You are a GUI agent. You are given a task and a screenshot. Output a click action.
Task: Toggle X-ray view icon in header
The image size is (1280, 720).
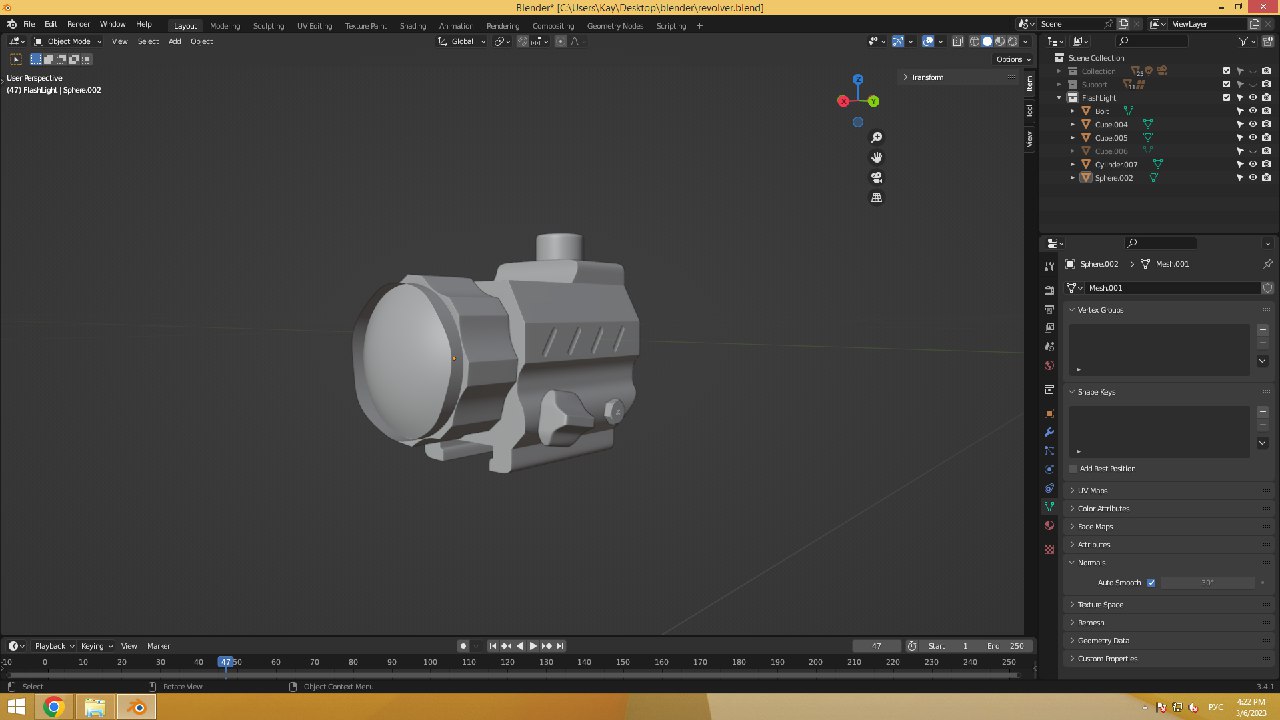coord(958,41)
